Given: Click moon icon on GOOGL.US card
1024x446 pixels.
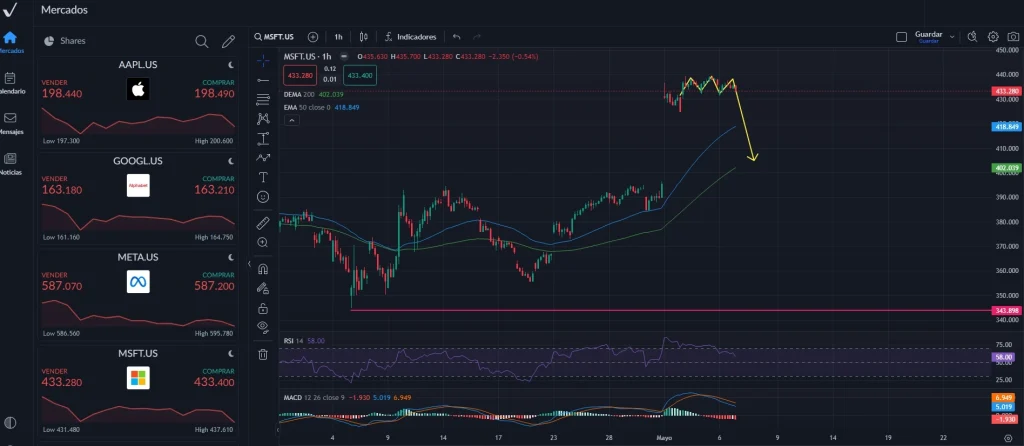Looking at the screenshot, I should click(231, 161).
